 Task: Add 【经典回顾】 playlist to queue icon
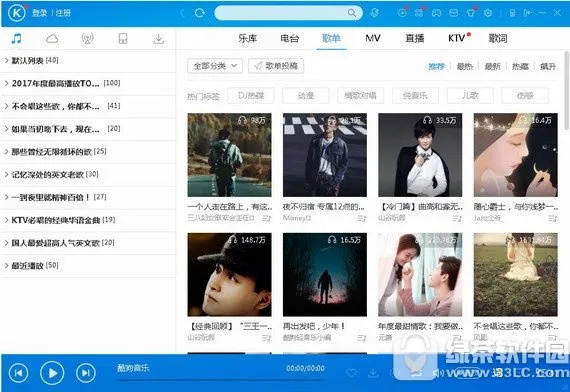[x=267, y=338]
